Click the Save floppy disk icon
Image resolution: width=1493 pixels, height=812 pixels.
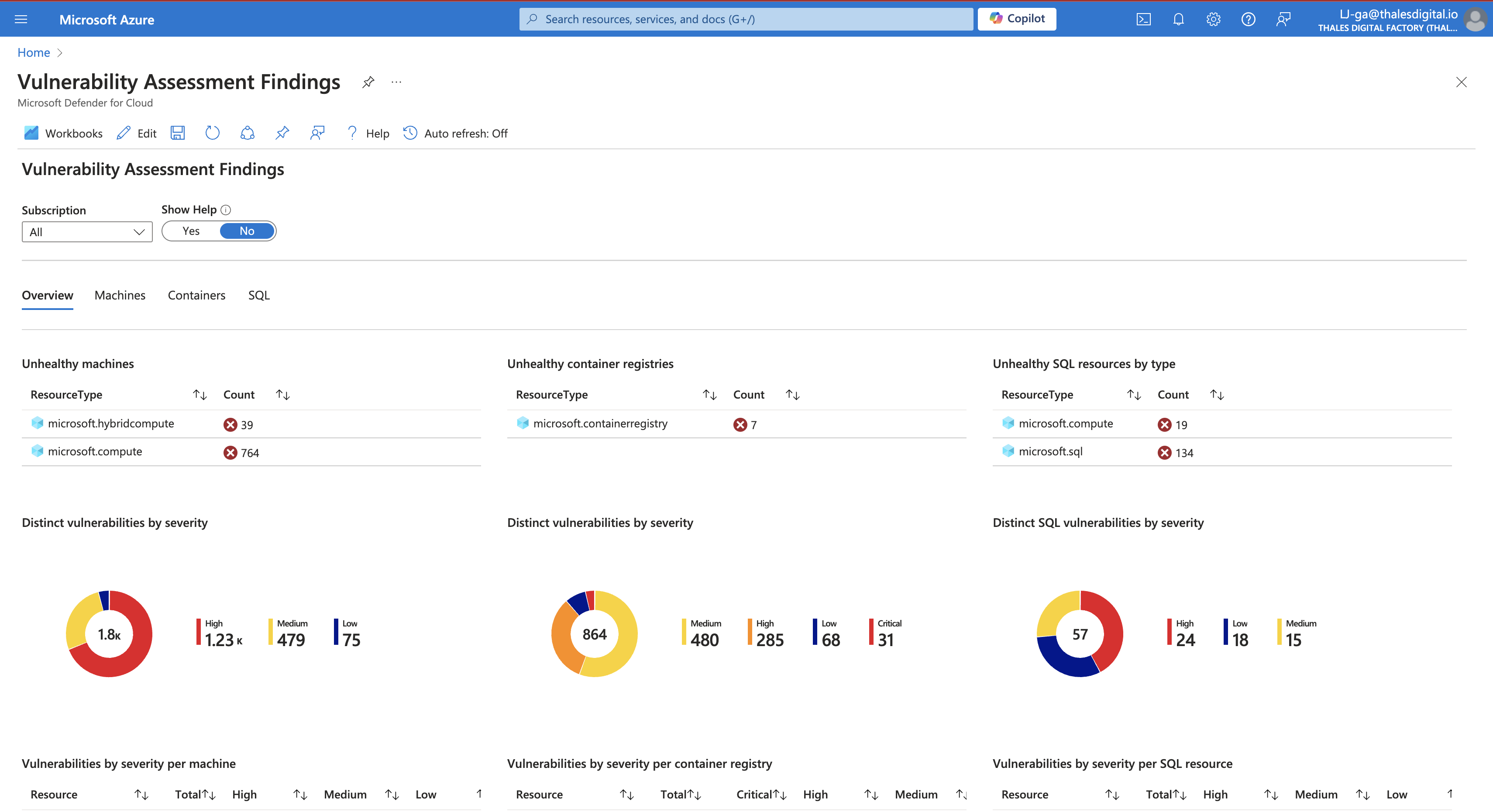click(x=177, y=133)
